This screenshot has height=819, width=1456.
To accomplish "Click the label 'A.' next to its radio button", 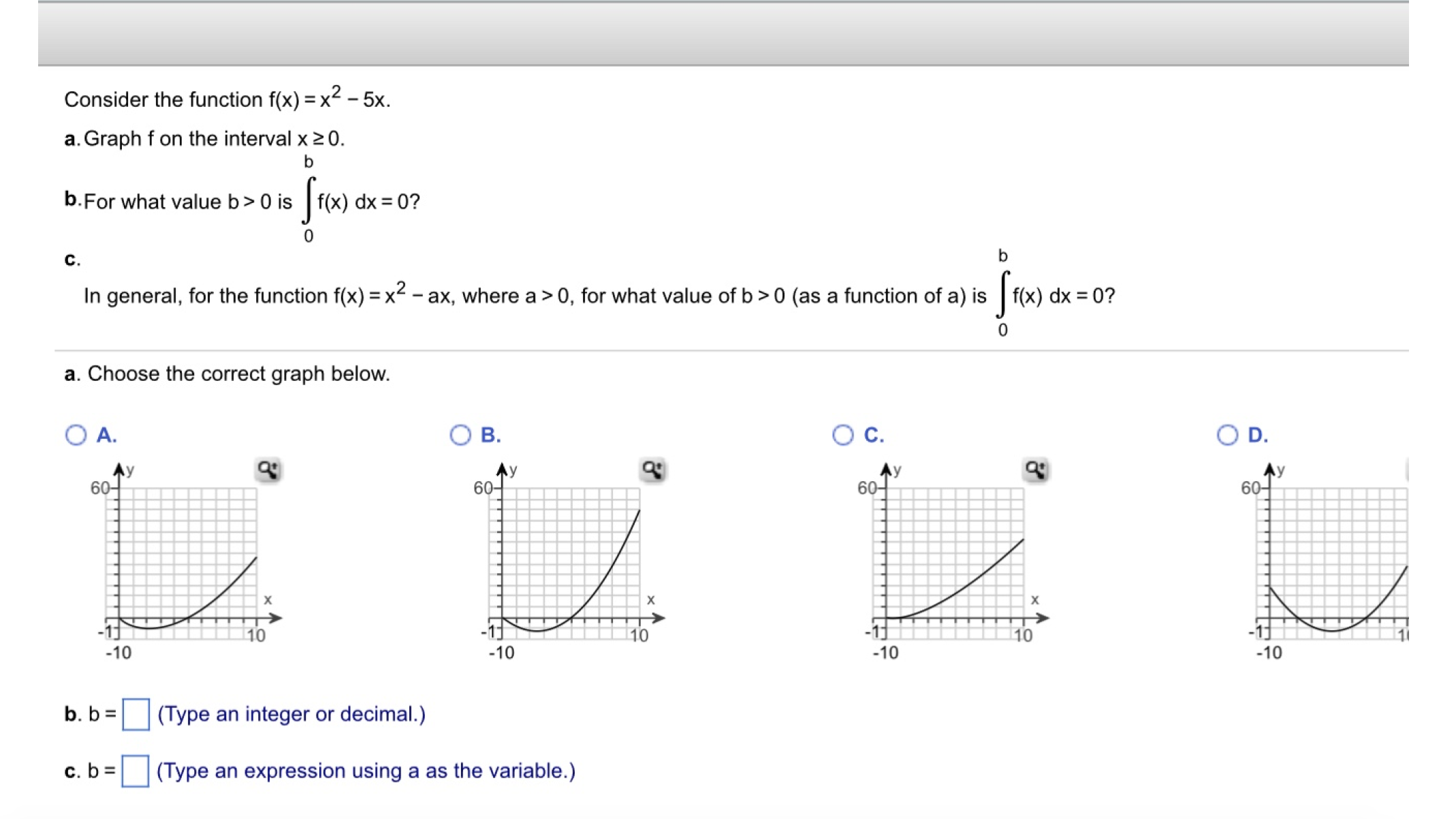I will tap(106, 434).
